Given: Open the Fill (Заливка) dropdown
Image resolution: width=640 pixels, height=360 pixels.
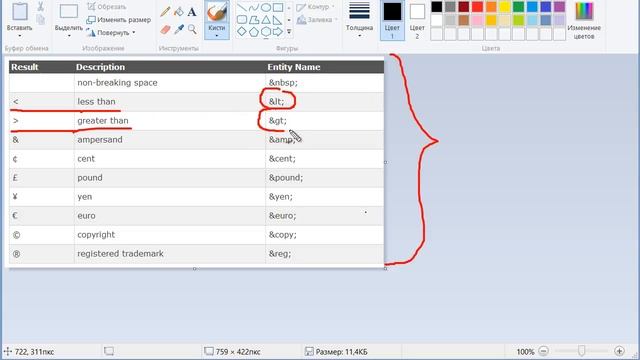Looking at the screenshot, I should tap(336, 19).
